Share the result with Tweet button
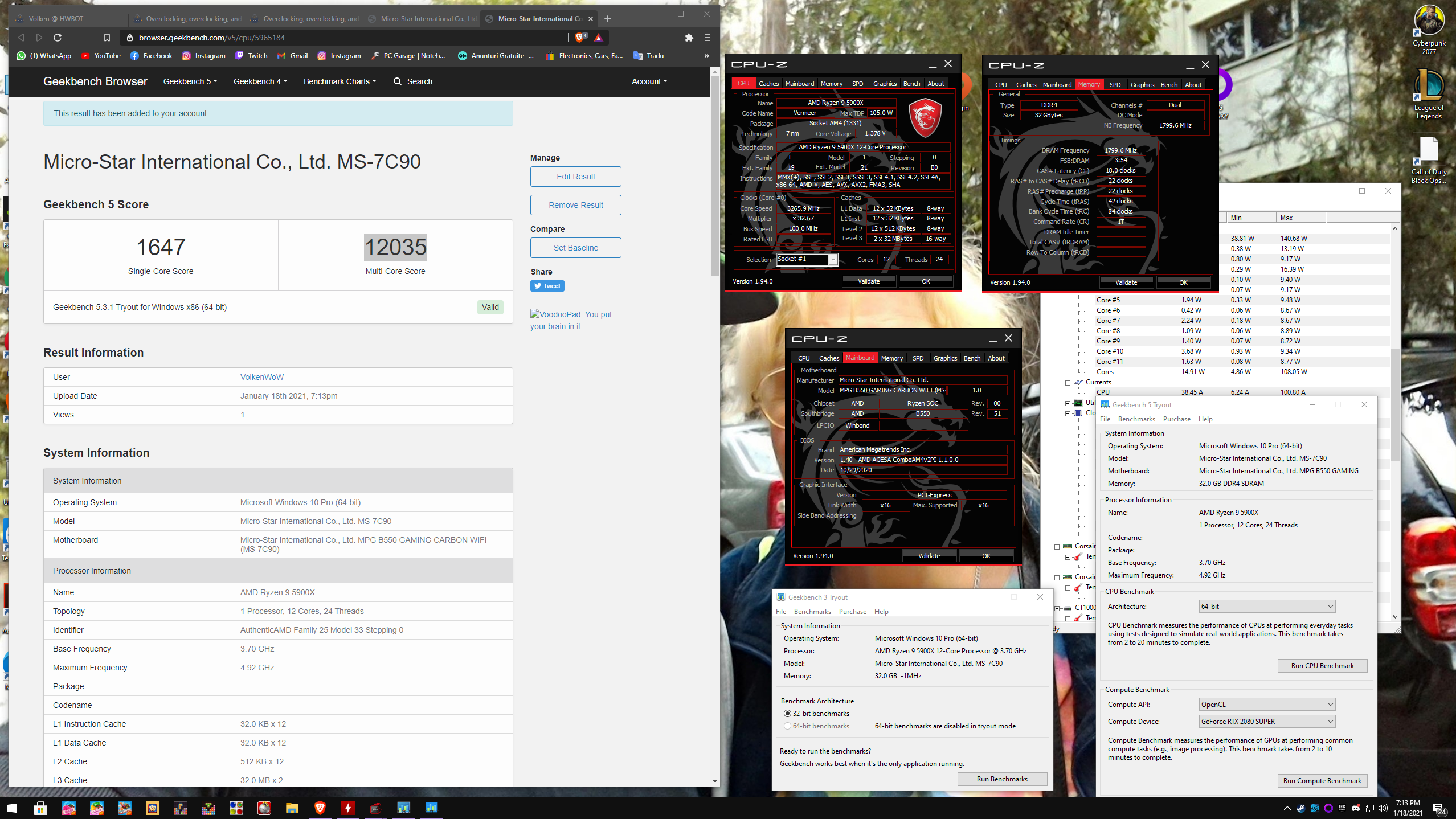Viewport: 1456px width, 819px height. [547, 286]
